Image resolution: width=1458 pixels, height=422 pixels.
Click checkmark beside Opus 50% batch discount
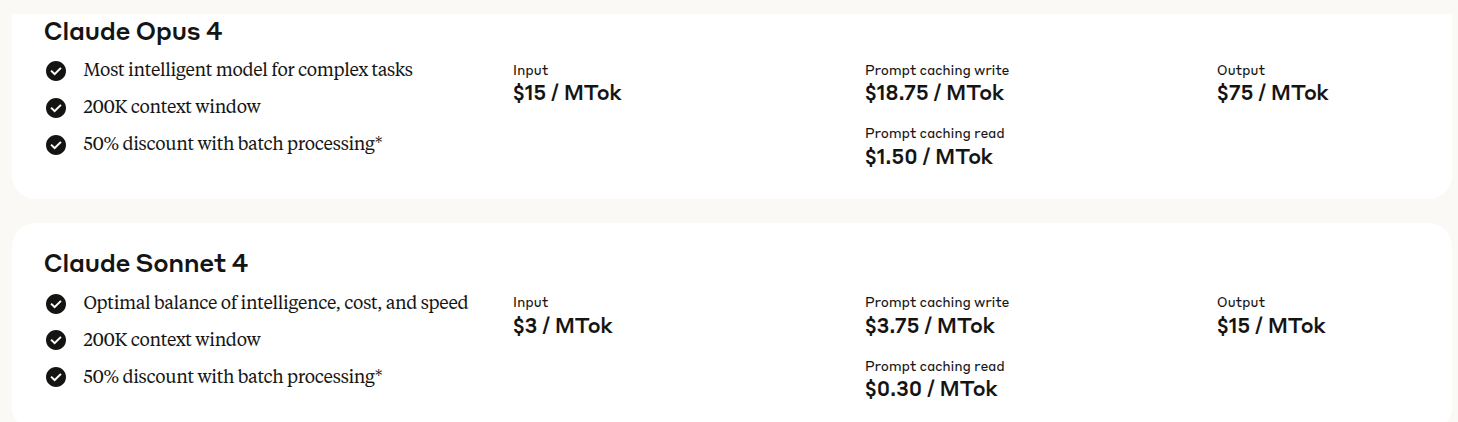click(x=56, y=145)
